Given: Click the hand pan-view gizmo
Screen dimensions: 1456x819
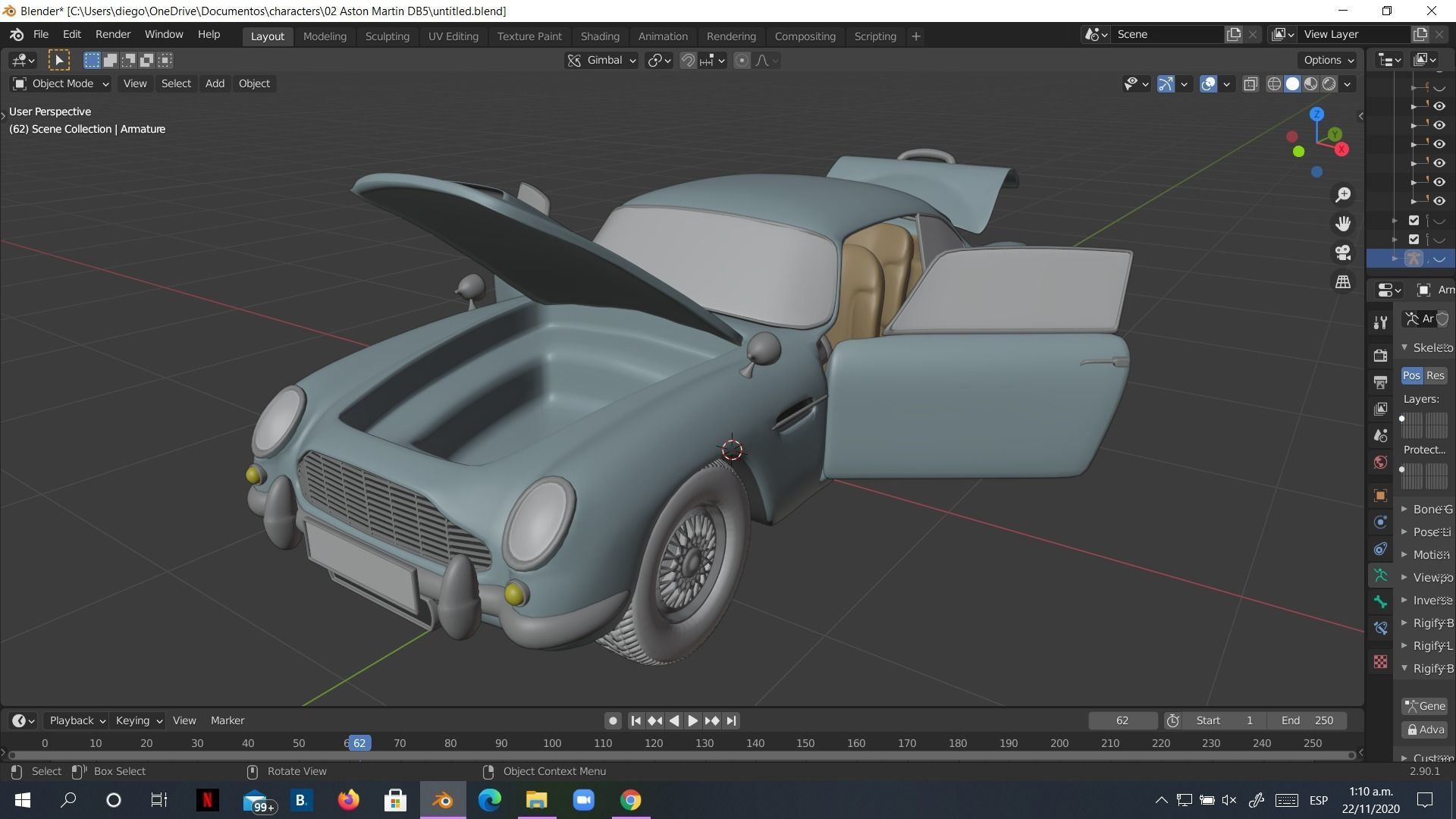Looking at the screenshot, I should (x=1343, y=224).
